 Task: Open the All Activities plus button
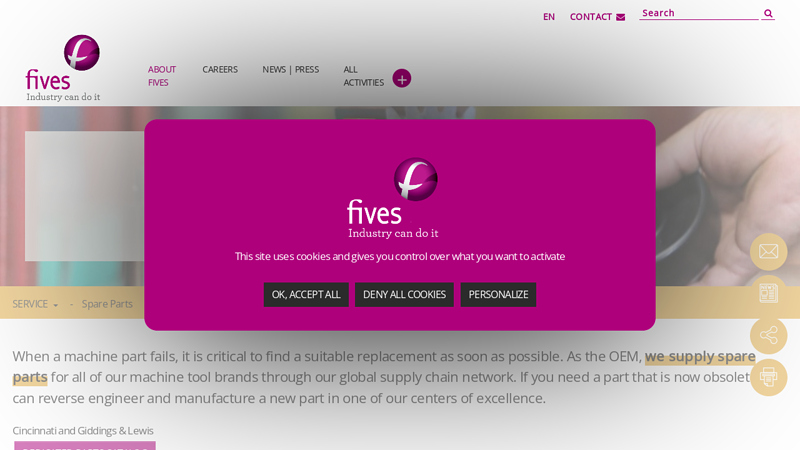click(x=402, y=79)
